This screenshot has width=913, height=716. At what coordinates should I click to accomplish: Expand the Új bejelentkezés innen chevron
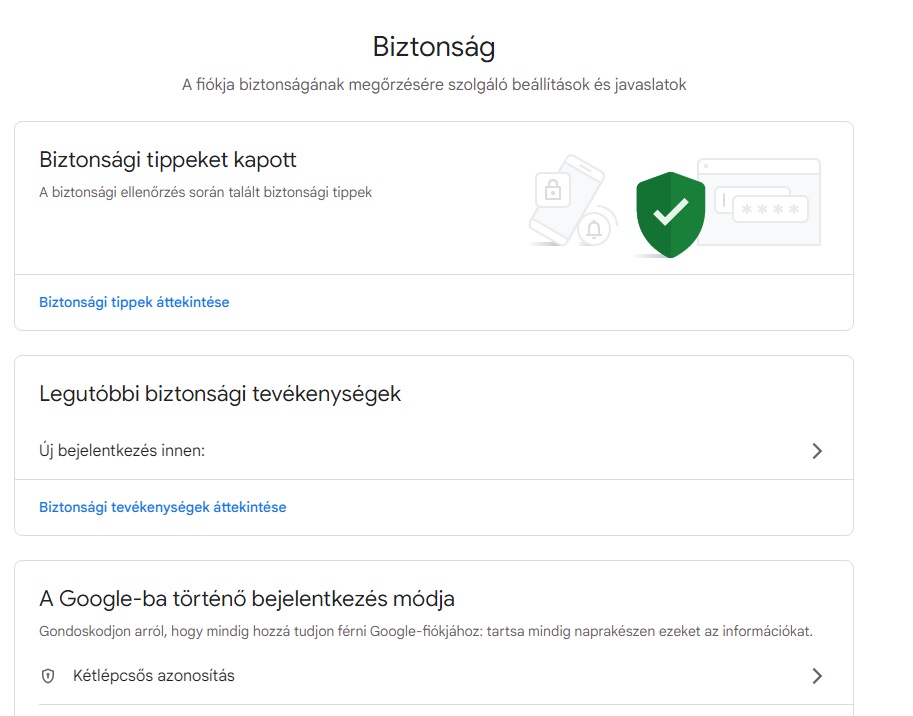[817, 451]
